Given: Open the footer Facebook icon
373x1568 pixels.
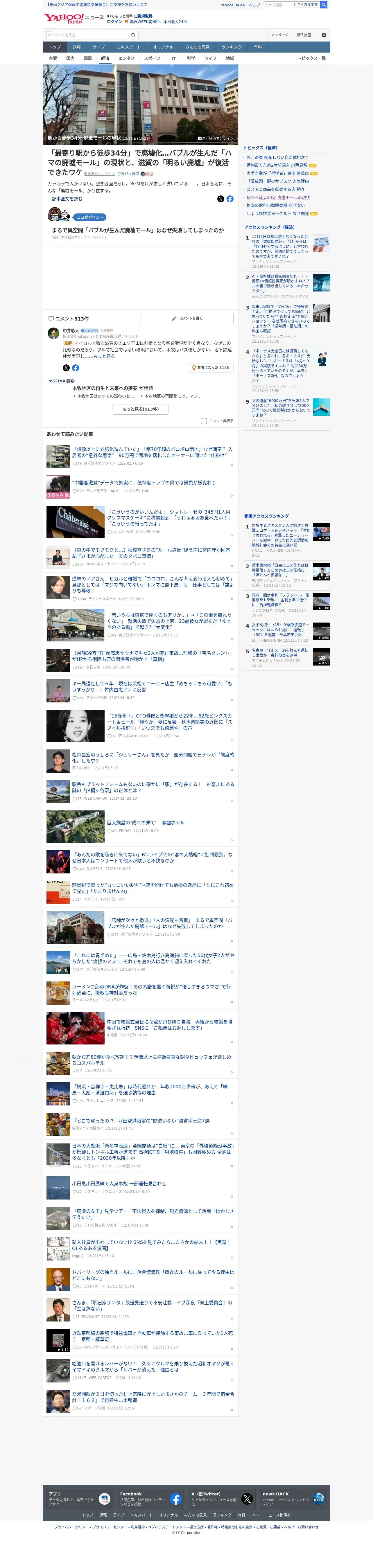Looking at the screenshot, I should [x=176, y=1499].
